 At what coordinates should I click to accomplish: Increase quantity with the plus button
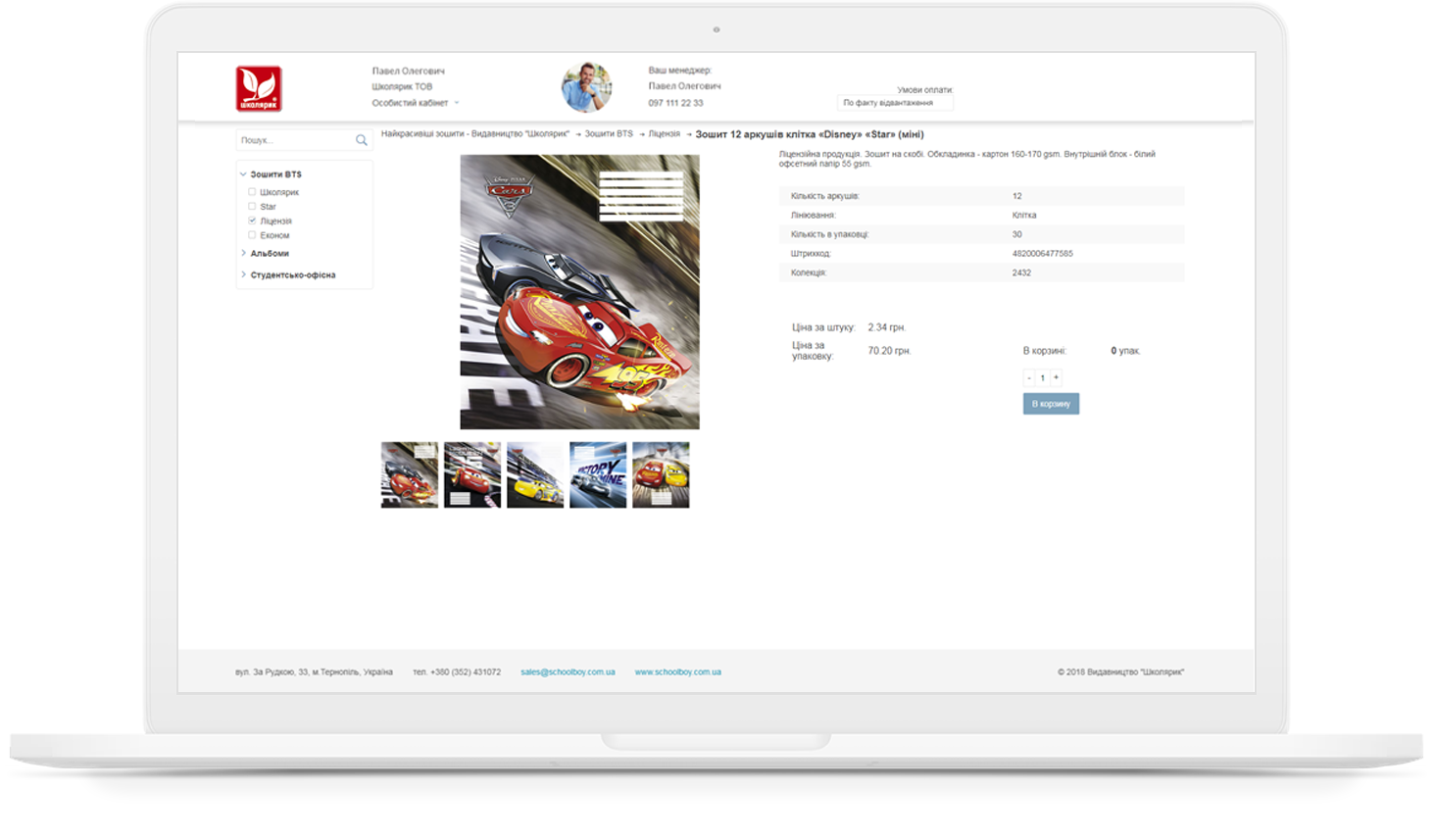click(1056, 377)
